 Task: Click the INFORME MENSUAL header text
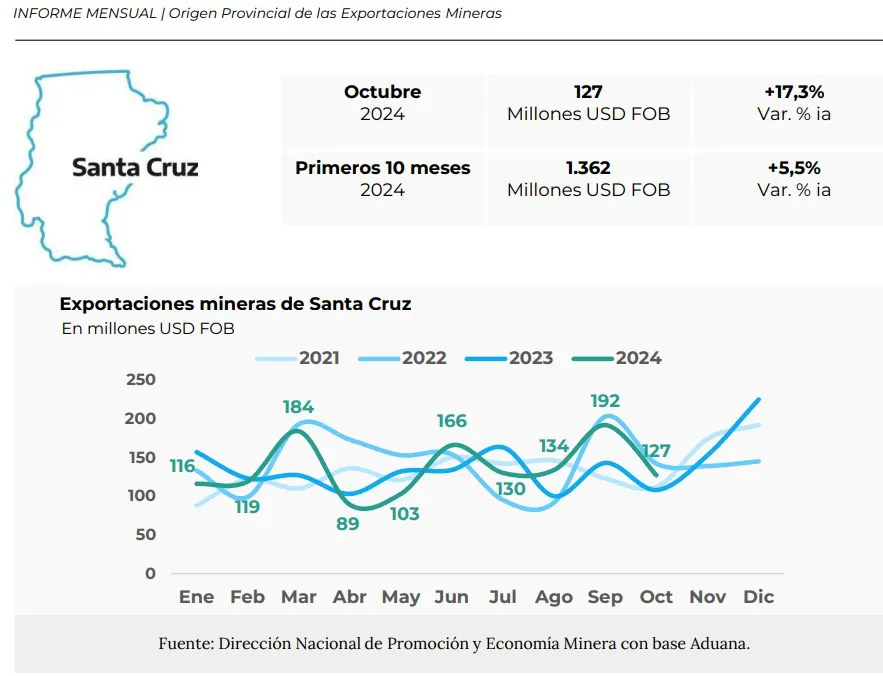tap(85, 14)
